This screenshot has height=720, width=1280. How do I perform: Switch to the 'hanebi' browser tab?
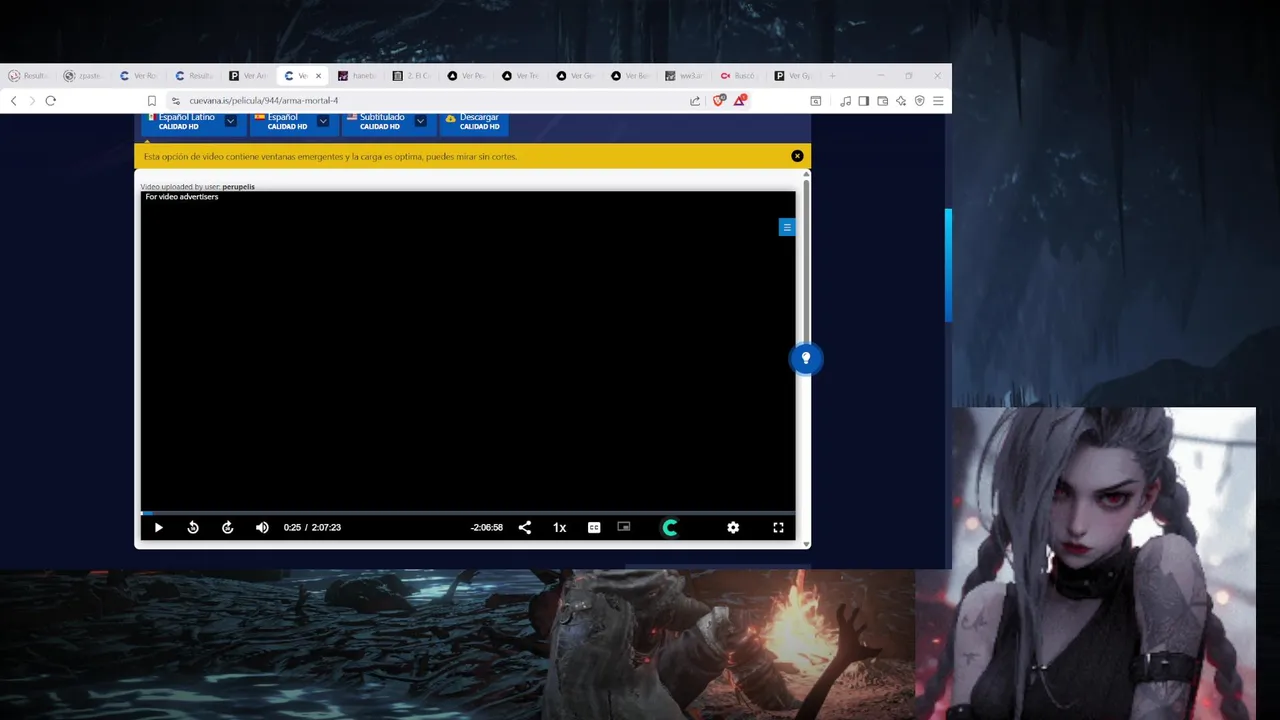pyautogui.click(x=357, y=76)
